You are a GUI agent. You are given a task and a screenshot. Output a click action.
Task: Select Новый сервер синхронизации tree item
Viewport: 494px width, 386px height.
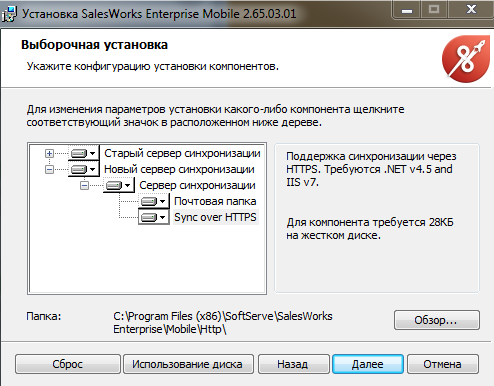pos(179,169)
